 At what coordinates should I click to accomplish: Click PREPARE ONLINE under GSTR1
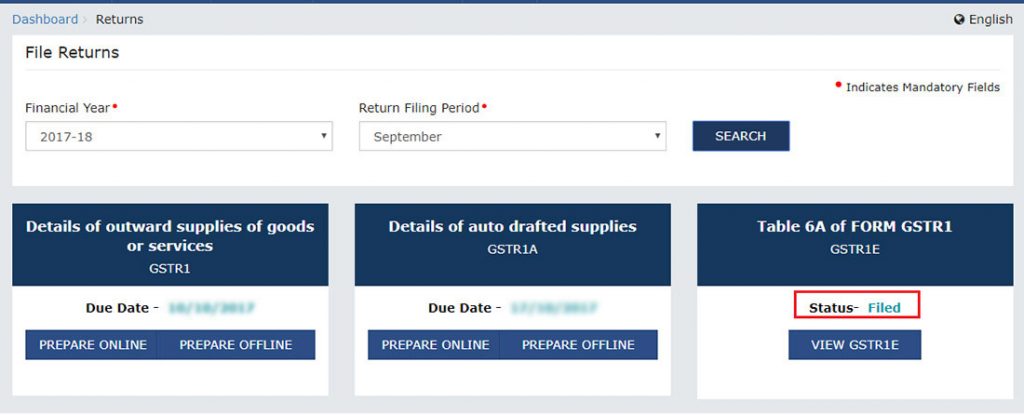93,345
